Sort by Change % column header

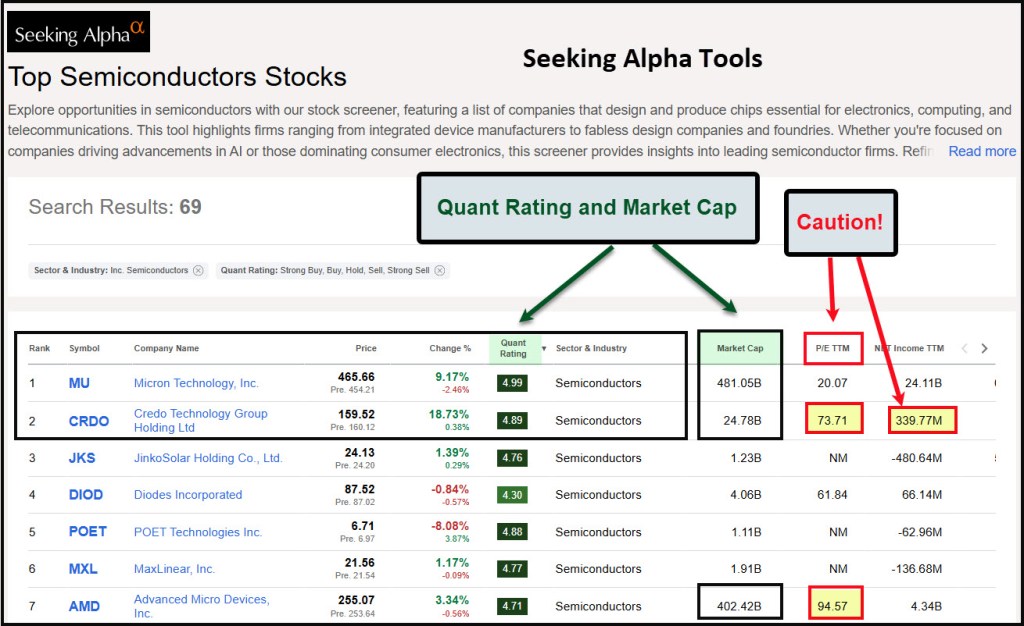pyautogui.click(x=450, y=349)
